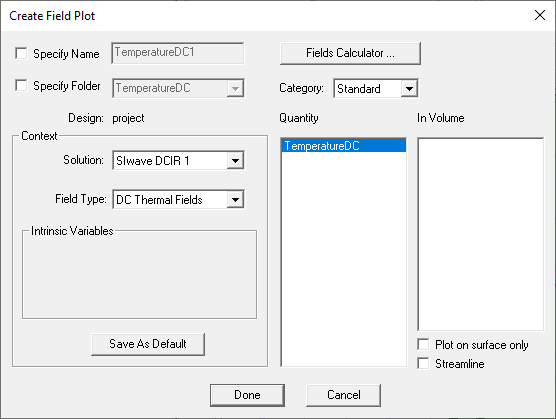Select TemperatureDC in Quantity list

(x=344, y=146)
